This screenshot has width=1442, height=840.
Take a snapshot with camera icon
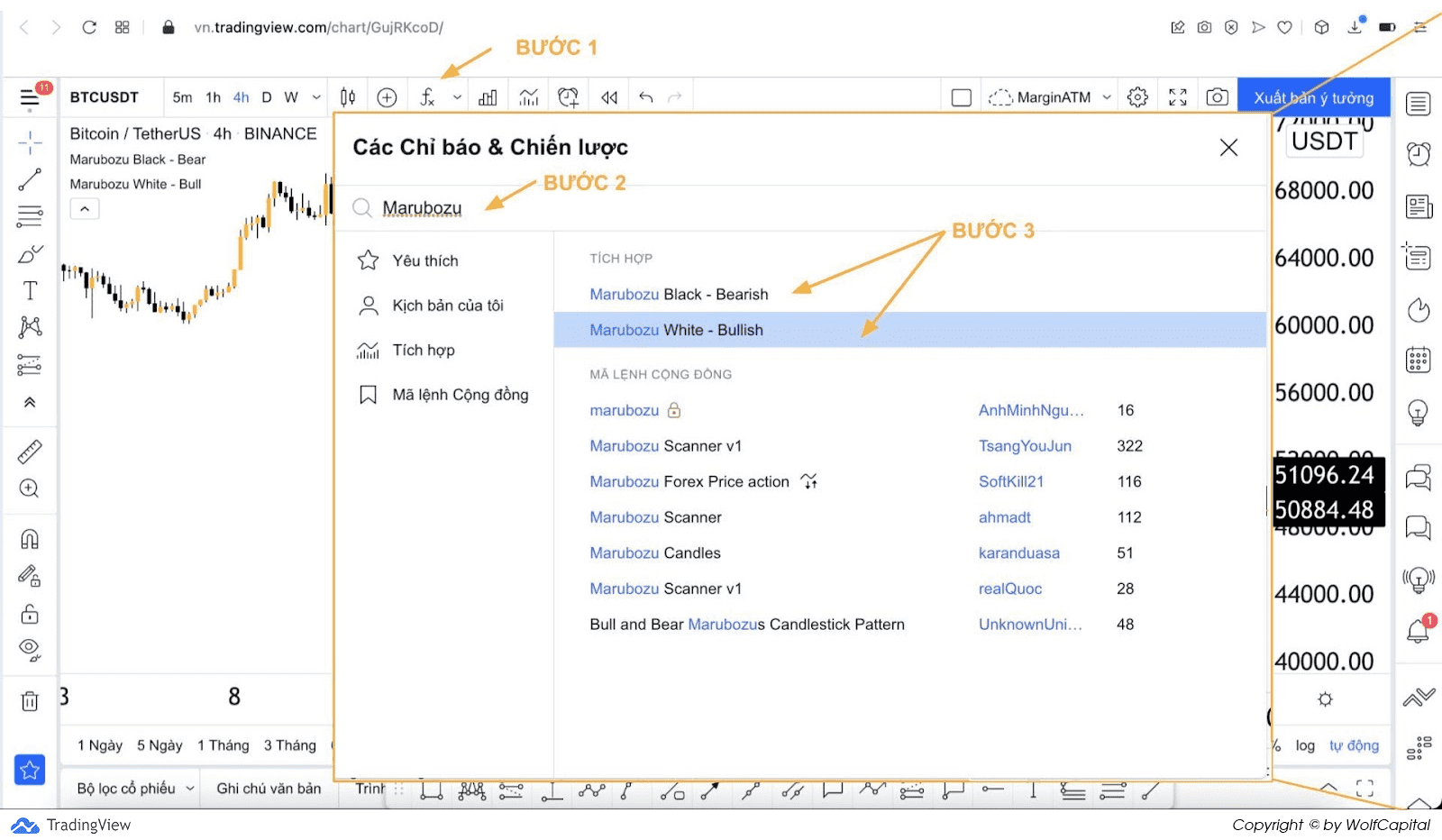(1217, 97)
